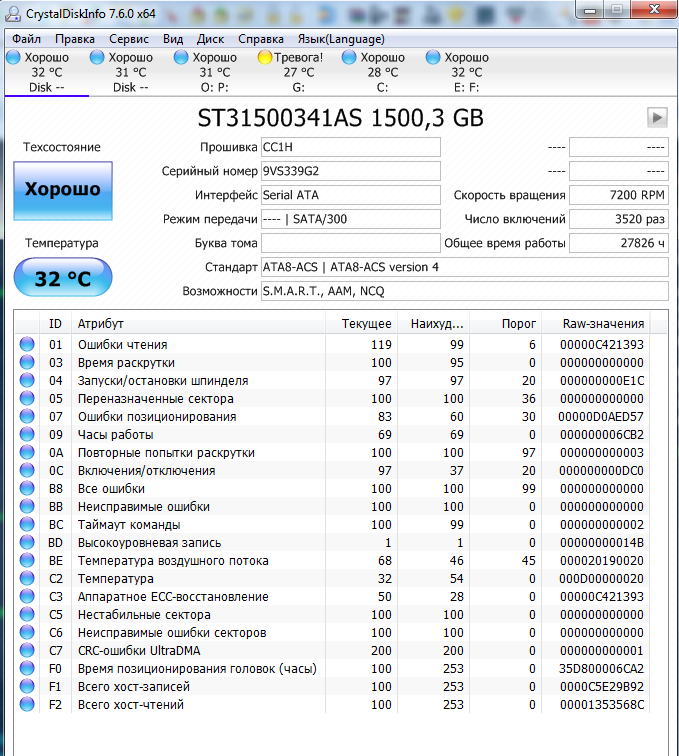Screen dimensions: 679x756
Task: Click status circle for Всего хост-чтений row
Action: tap(27, 704)
